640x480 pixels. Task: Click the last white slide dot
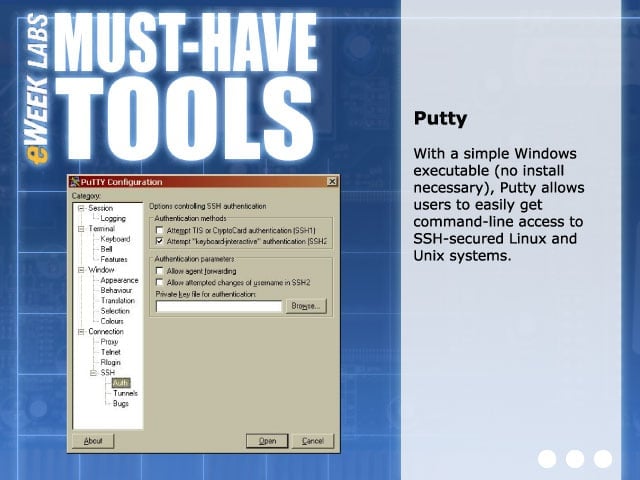click(x=602, y=459)
